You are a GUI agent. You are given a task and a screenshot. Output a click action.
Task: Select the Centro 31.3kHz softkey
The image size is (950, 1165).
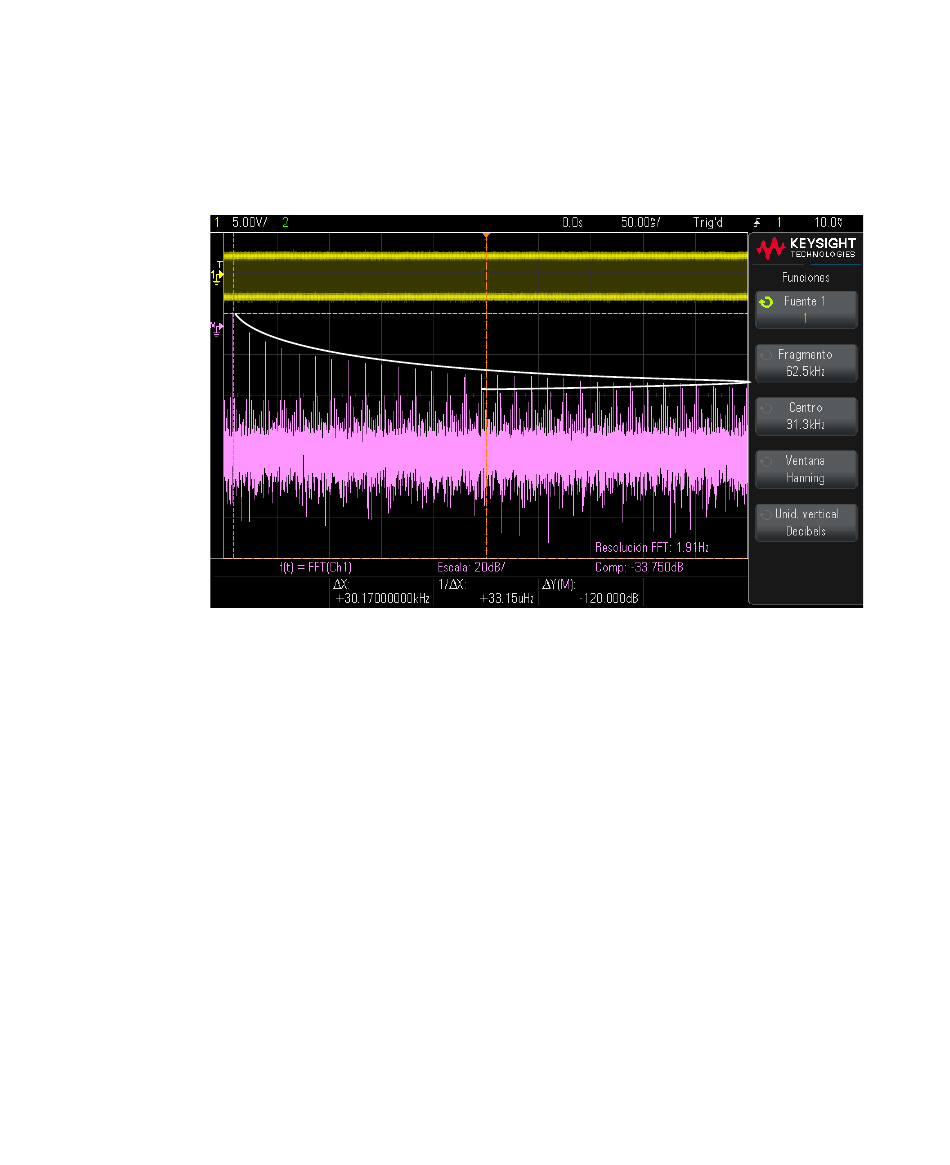pyautogui.click(x=806, y=416)
